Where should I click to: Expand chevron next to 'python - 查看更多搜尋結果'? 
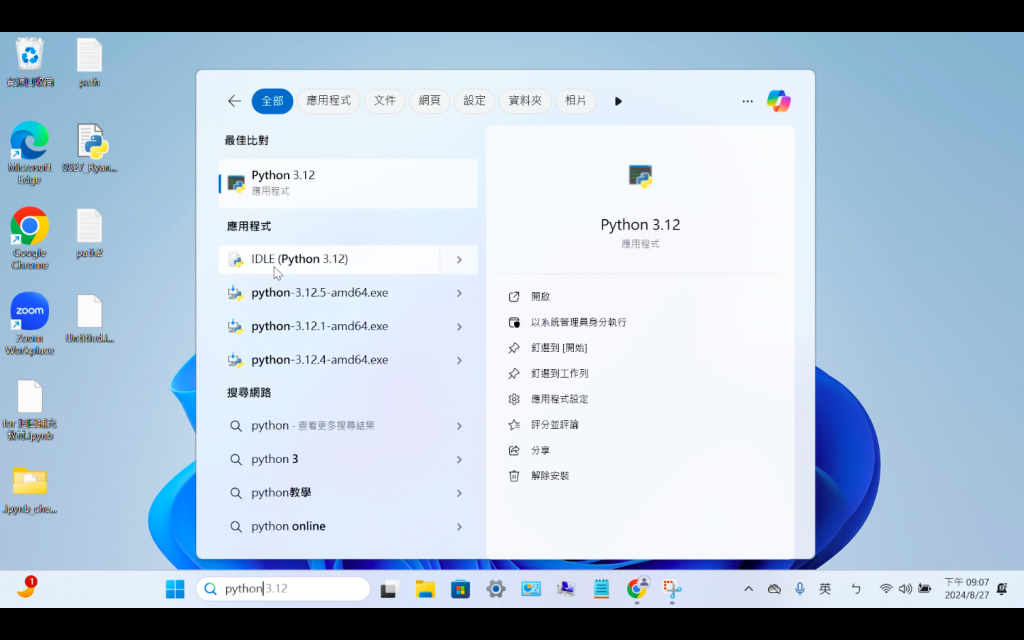tap(459, 426)
